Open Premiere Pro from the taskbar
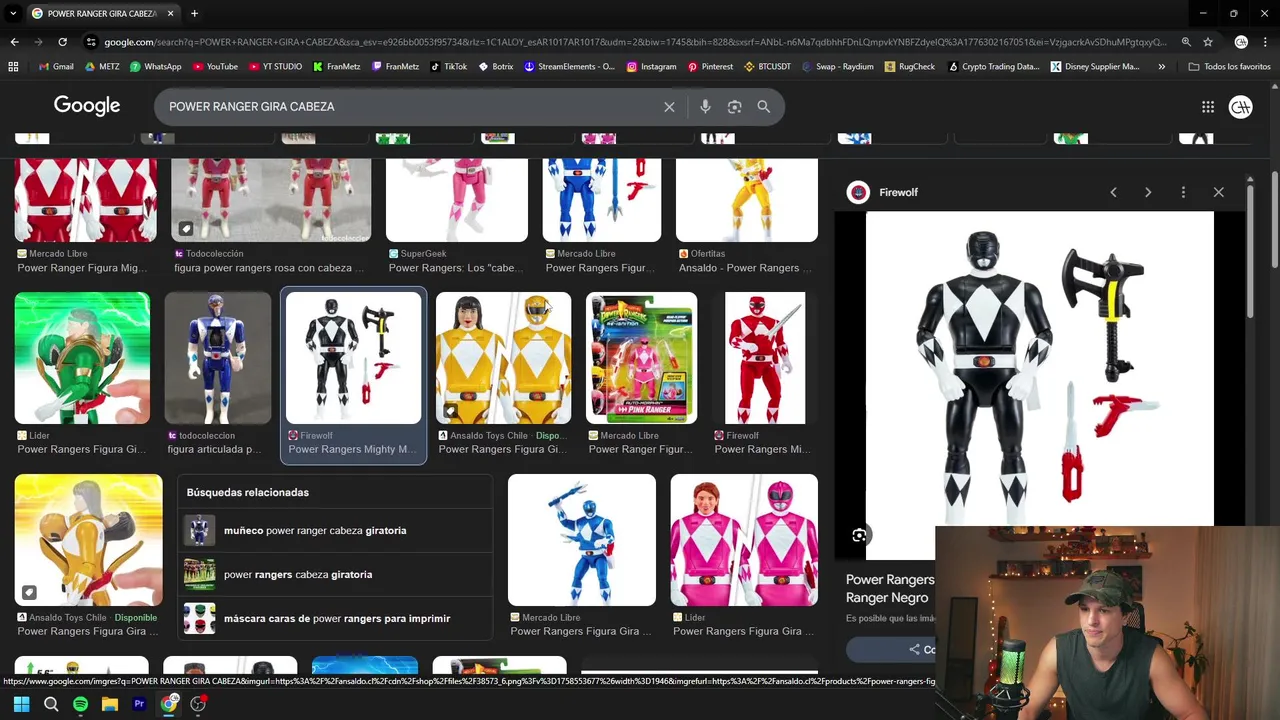The width and height of the screenshot is (1280, 720). click(139, 704)
